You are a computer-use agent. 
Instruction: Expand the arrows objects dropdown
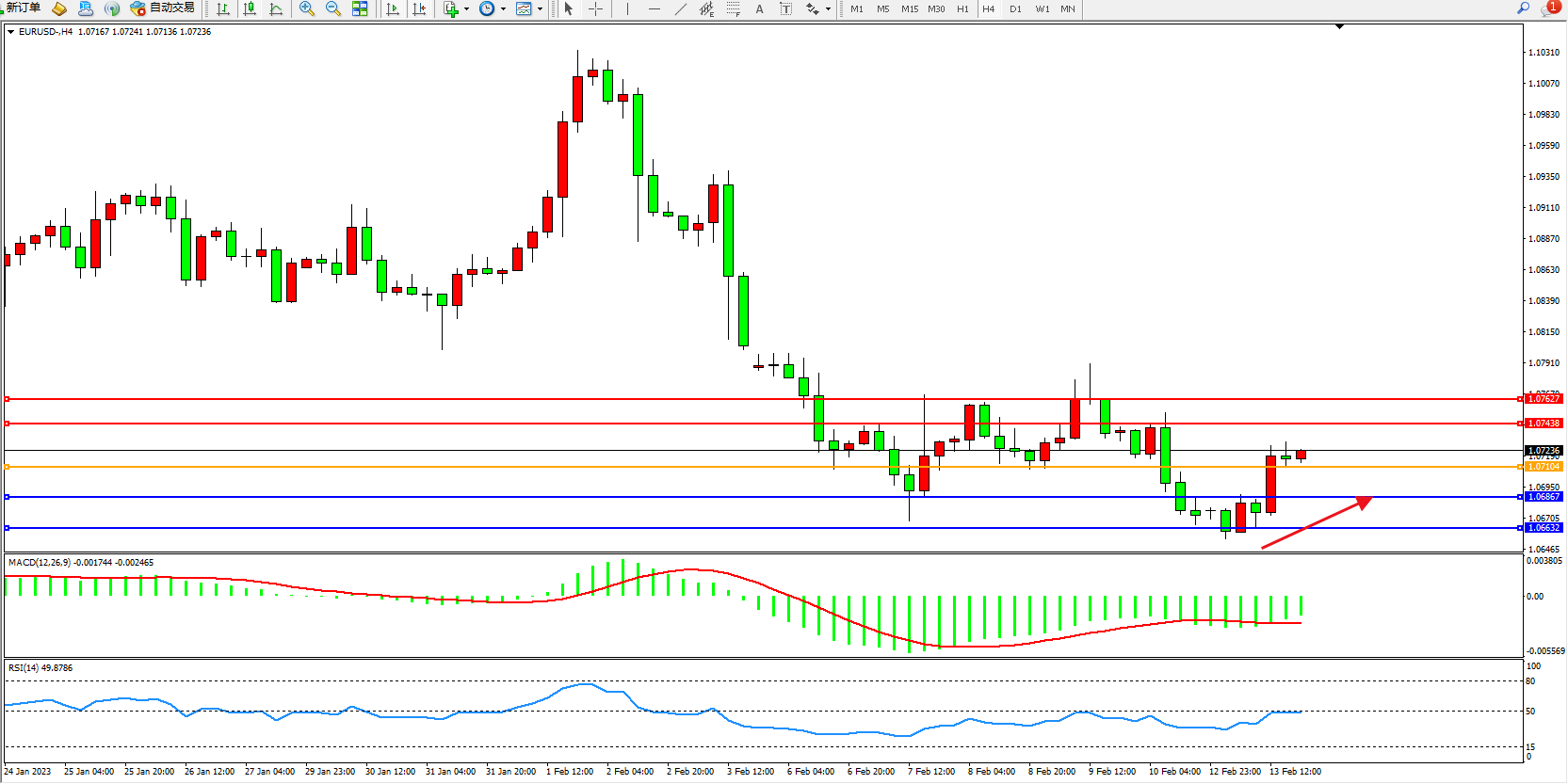pos(828,9)
